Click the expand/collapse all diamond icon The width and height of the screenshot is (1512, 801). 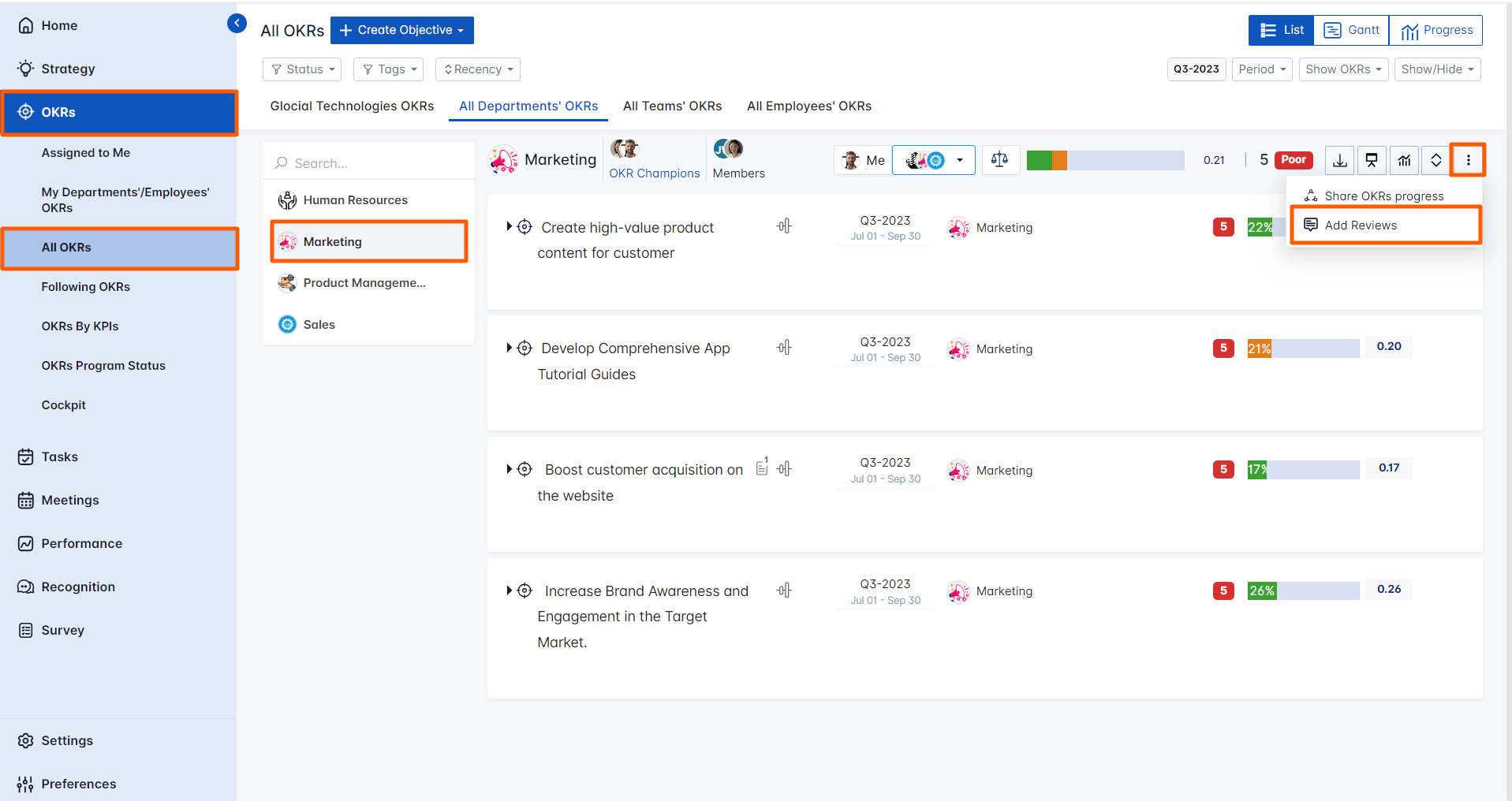point(1436,160)
